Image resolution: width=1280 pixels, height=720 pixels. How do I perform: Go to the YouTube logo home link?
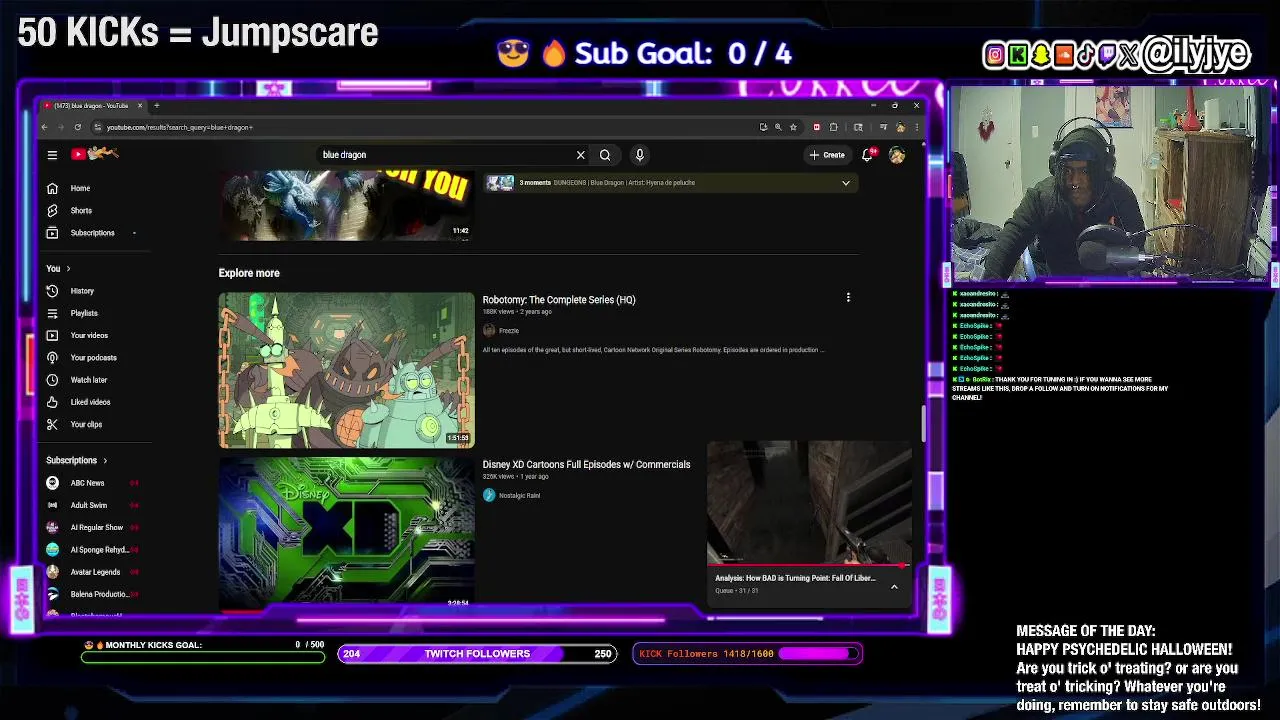(x=95, y=154)
